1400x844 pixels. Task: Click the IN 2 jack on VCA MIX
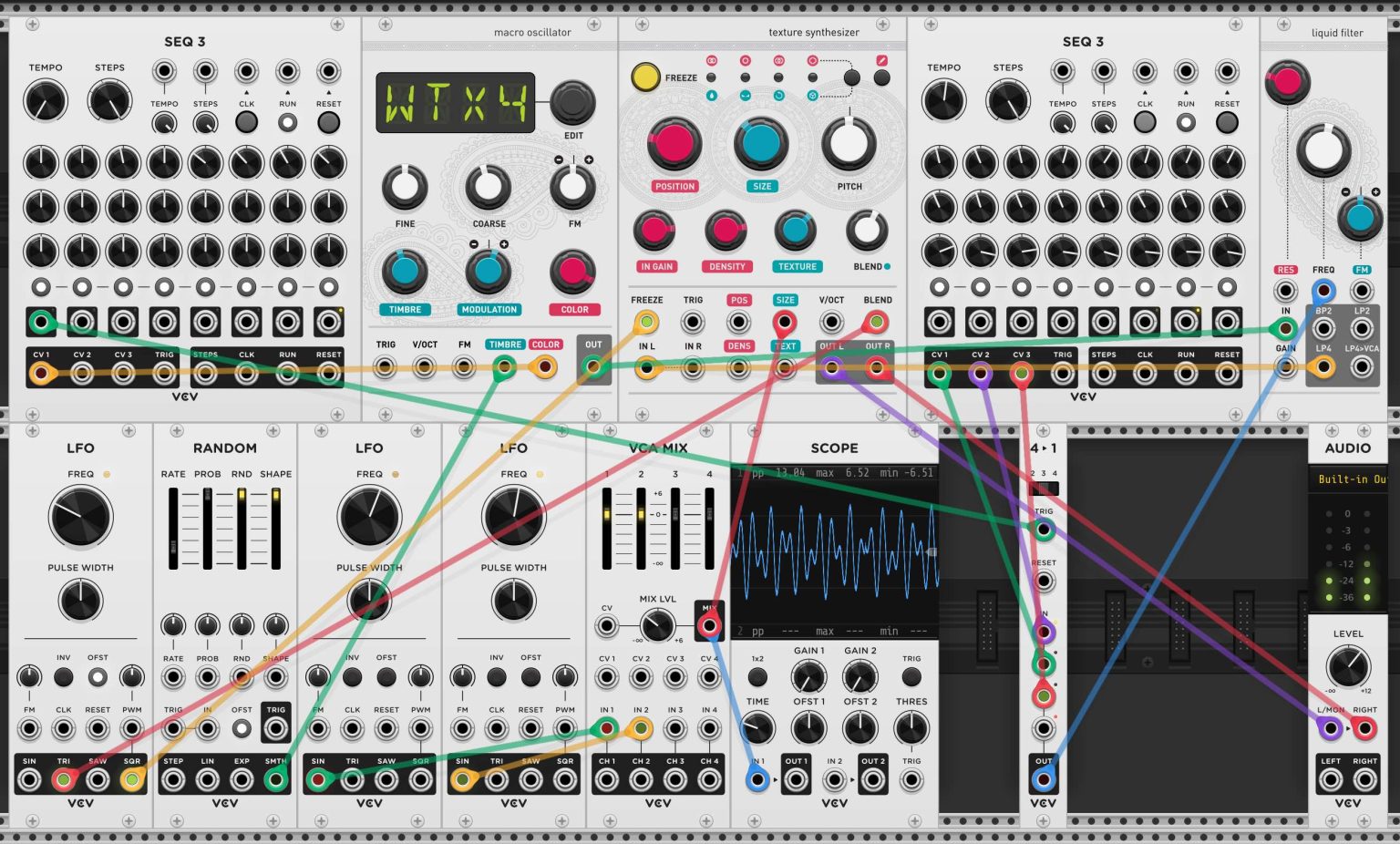(641, 728)
